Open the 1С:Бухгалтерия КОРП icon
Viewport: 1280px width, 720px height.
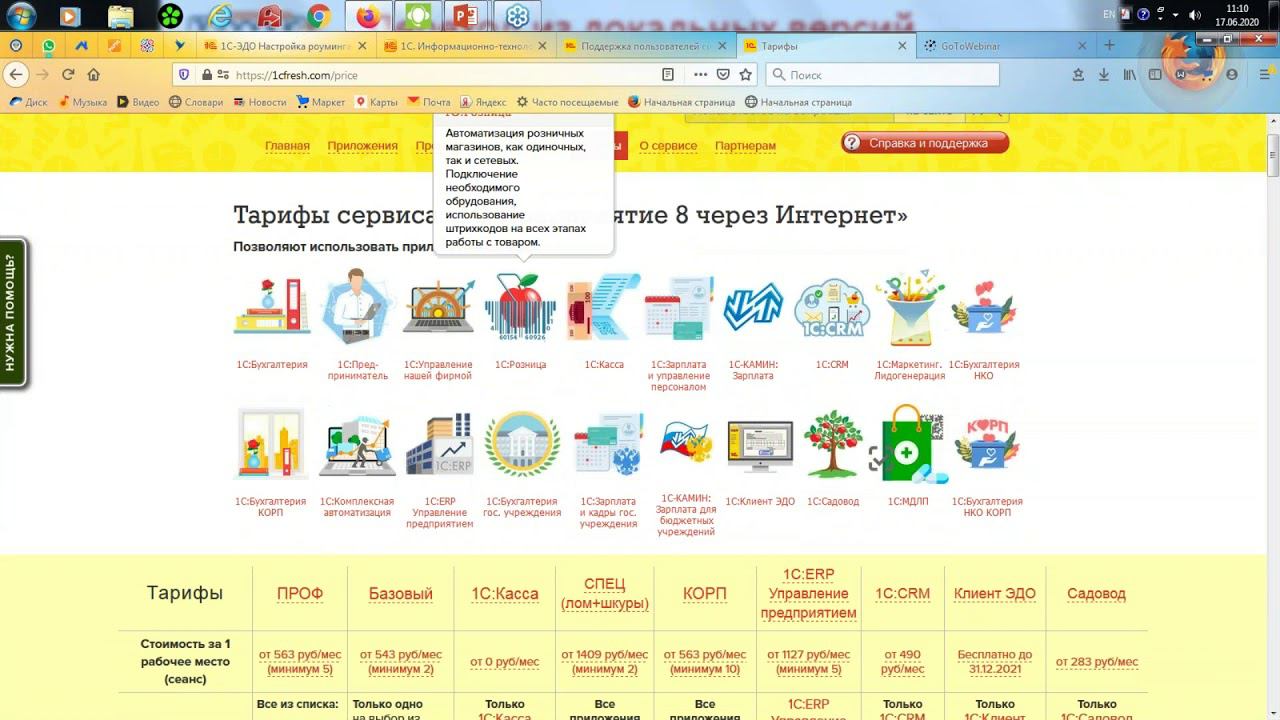pos(271,444)
